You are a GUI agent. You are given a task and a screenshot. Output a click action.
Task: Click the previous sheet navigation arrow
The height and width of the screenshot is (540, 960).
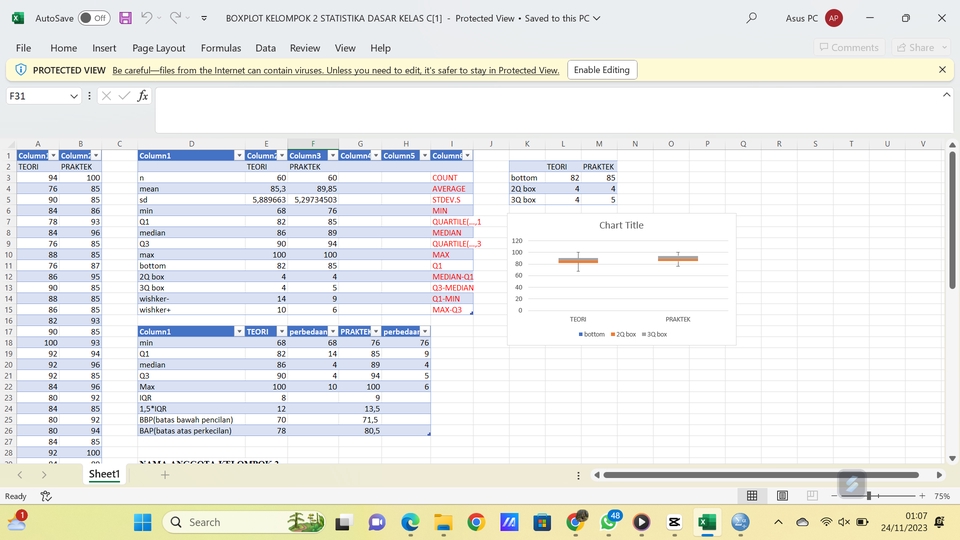coord(20,474)
